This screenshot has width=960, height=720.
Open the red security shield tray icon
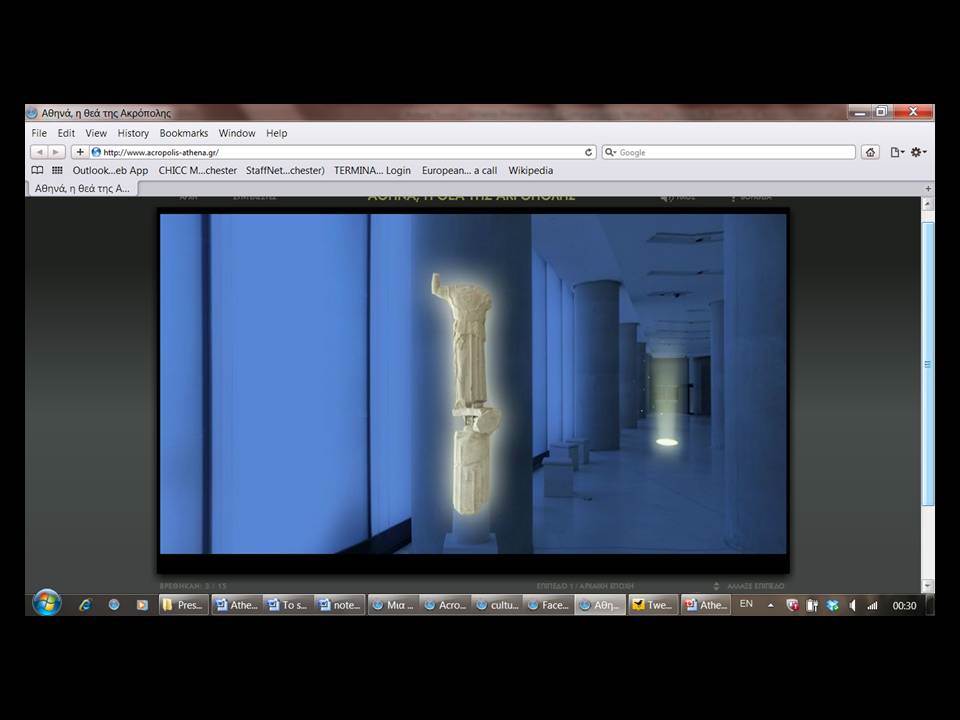(x=792, y=606)
